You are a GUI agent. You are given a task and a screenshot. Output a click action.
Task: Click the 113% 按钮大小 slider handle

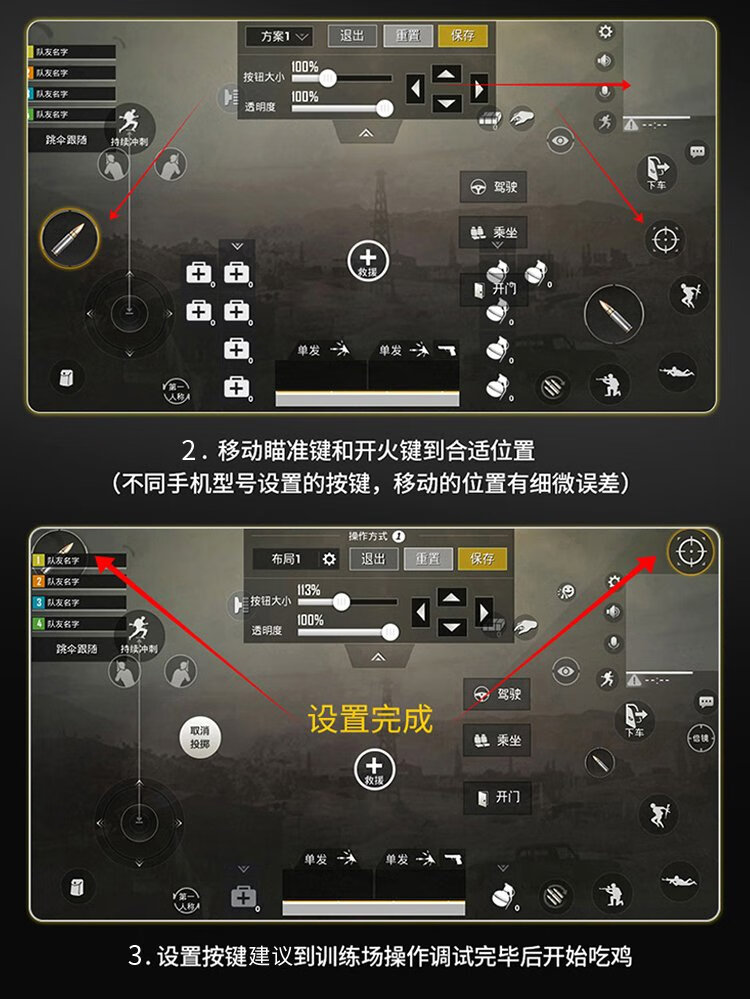342,601
